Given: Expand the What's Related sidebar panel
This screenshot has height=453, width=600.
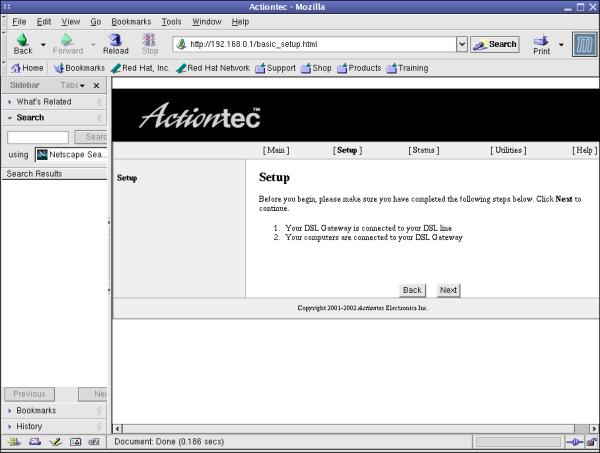Looking at the screenshot, I should tap(54, 102).
